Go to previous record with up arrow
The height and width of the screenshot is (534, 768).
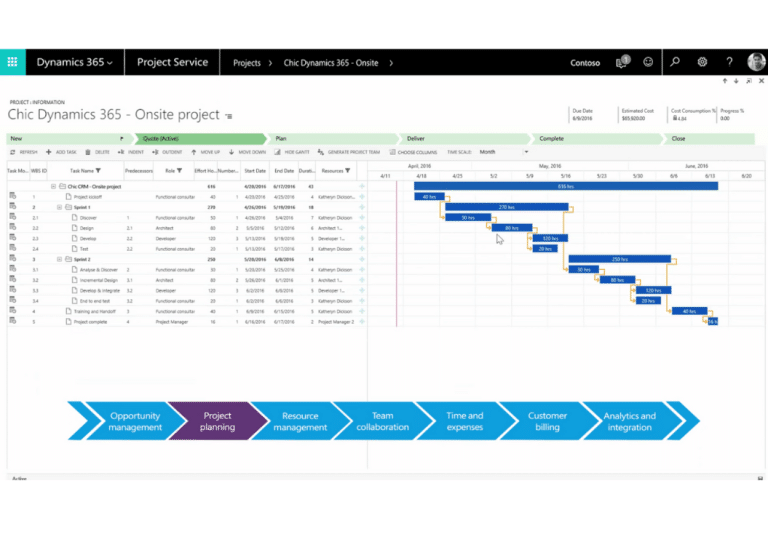(725, 81)
